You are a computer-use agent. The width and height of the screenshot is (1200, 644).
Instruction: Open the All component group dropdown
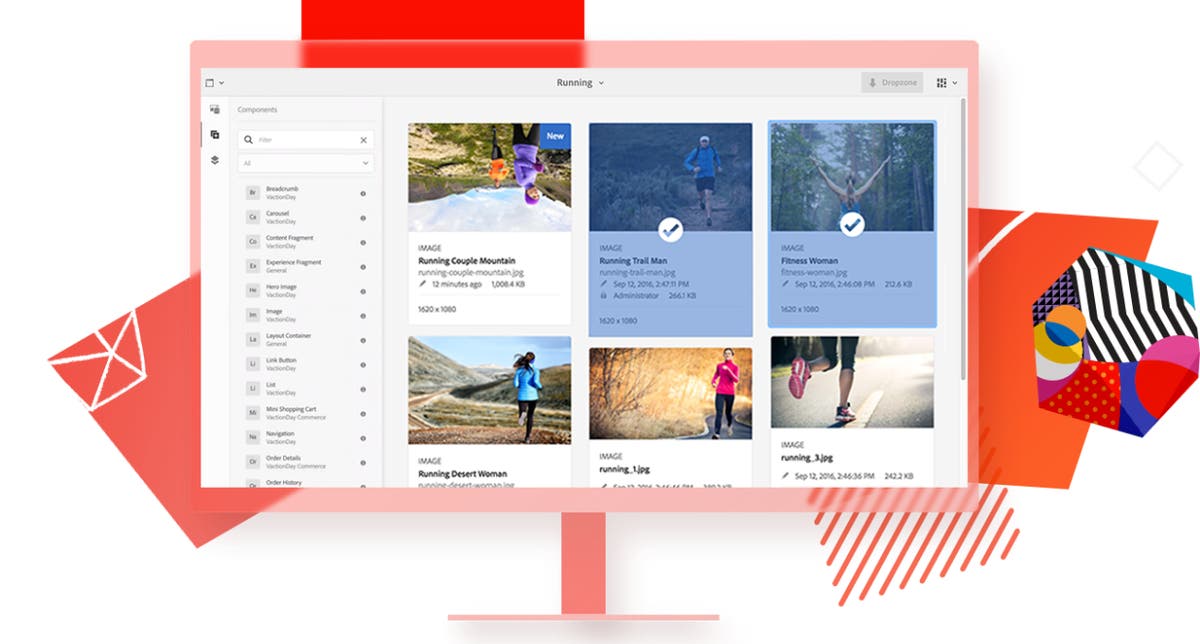tap(306, 162)
